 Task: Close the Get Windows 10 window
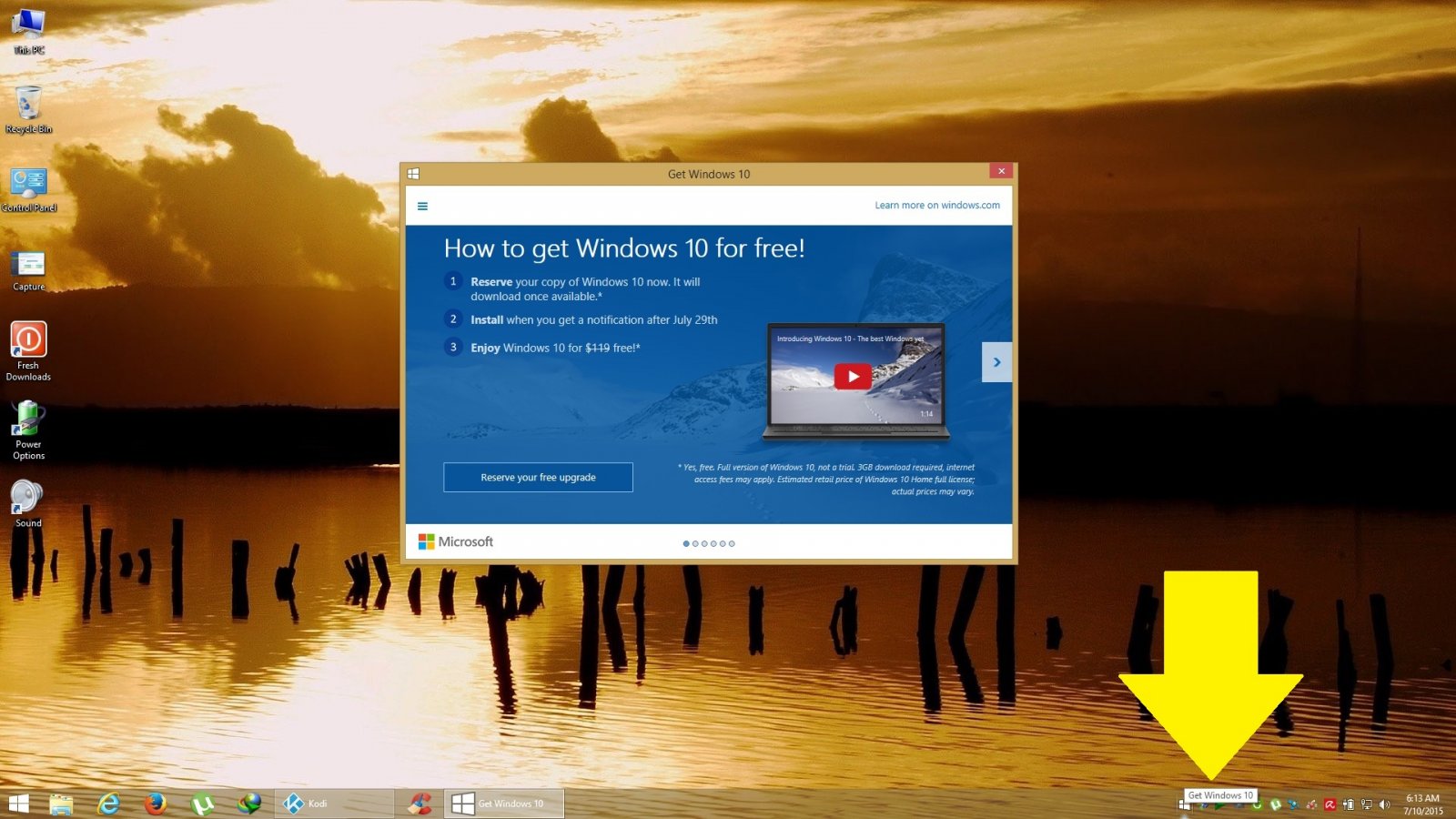pos(1001,171)
